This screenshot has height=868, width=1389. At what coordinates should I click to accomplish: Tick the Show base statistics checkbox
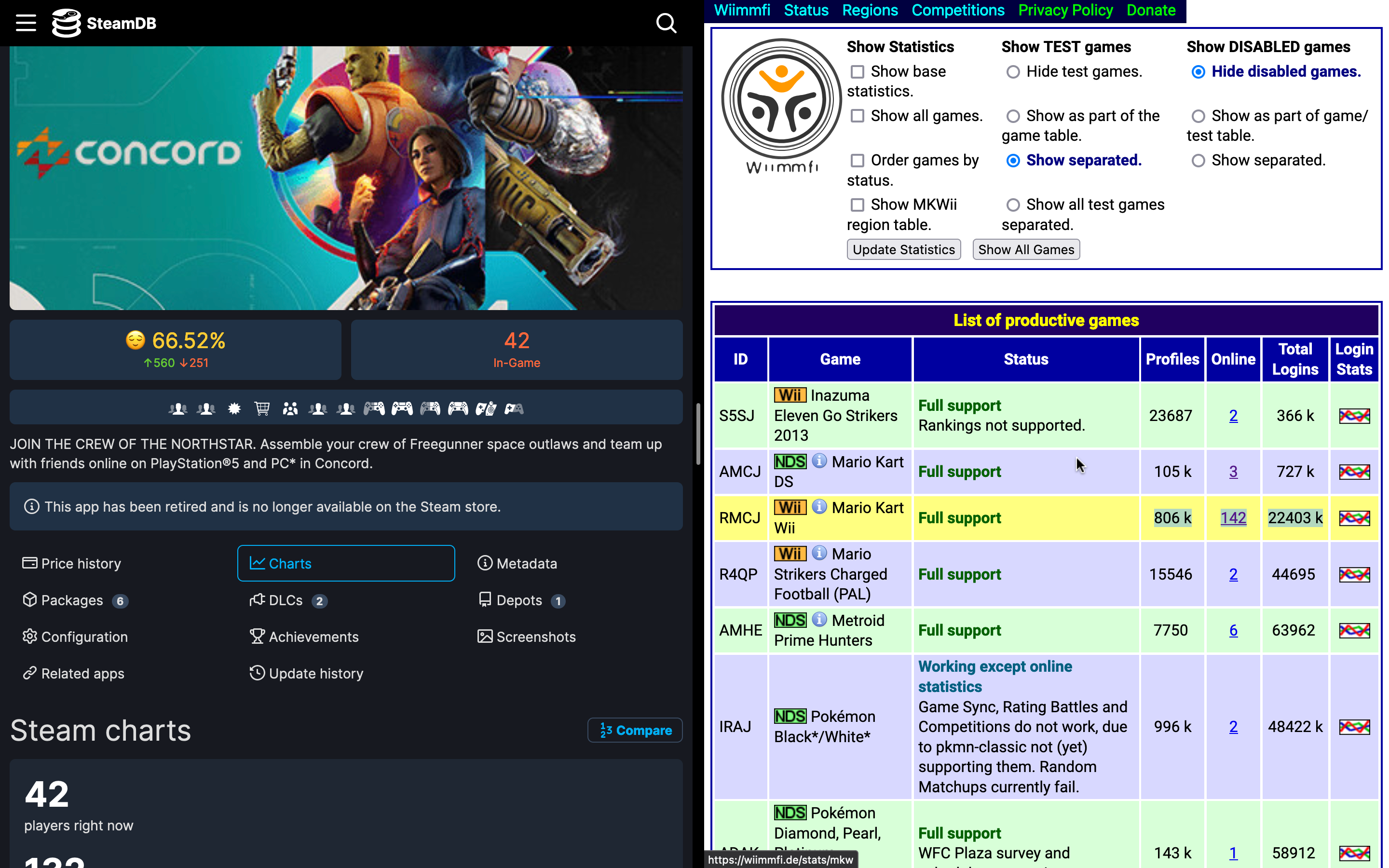[x=857, y=72]
